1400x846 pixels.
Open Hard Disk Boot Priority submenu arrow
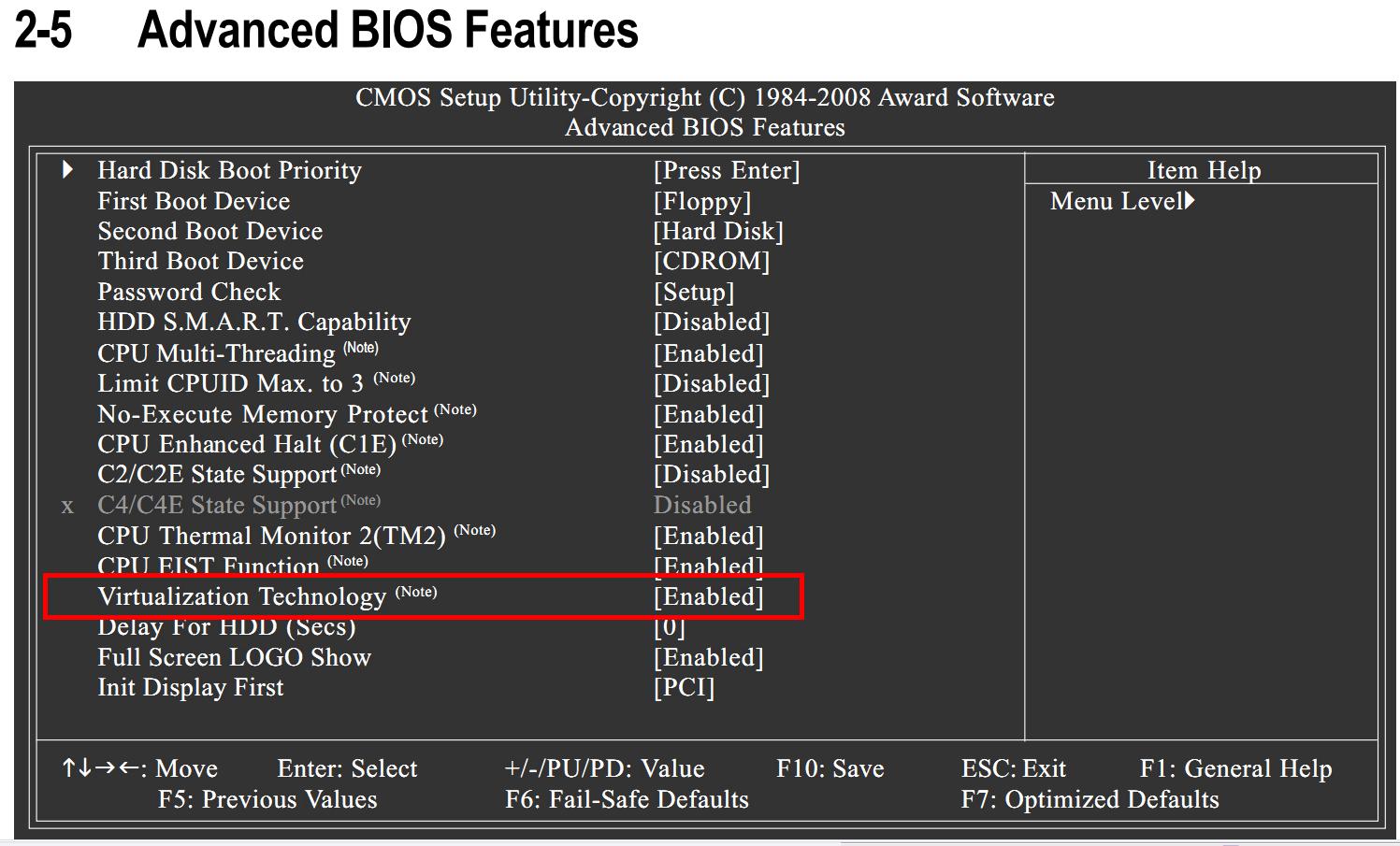(68, 169)
